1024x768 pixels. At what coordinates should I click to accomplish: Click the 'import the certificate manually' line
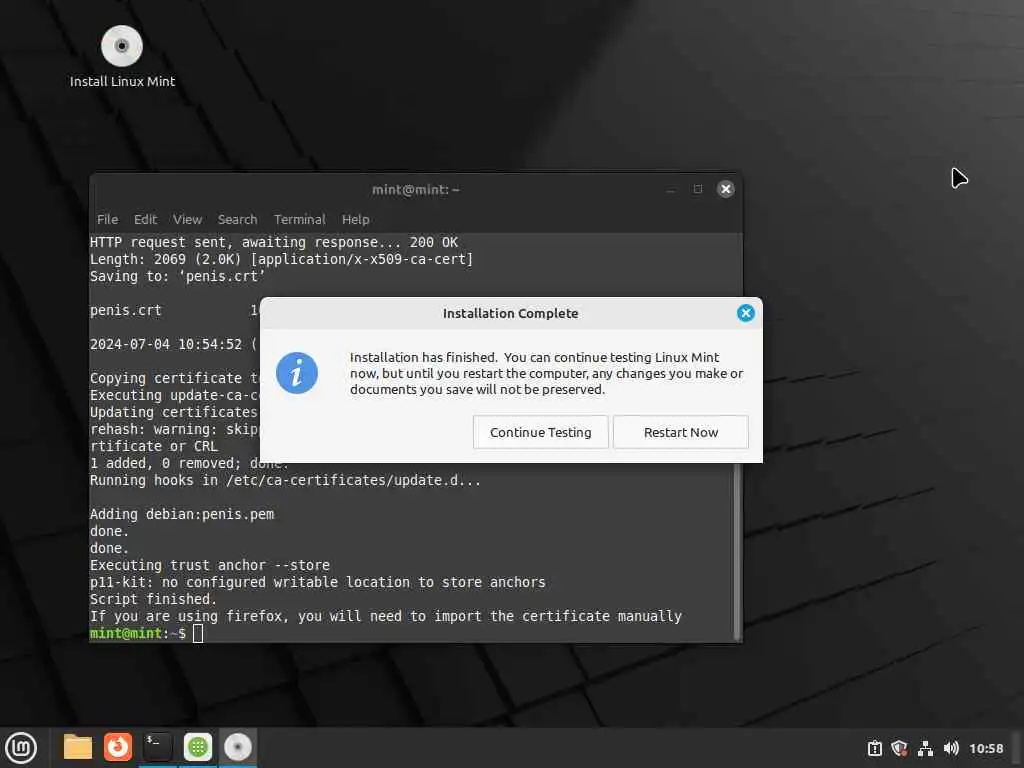tap(385, 616)
